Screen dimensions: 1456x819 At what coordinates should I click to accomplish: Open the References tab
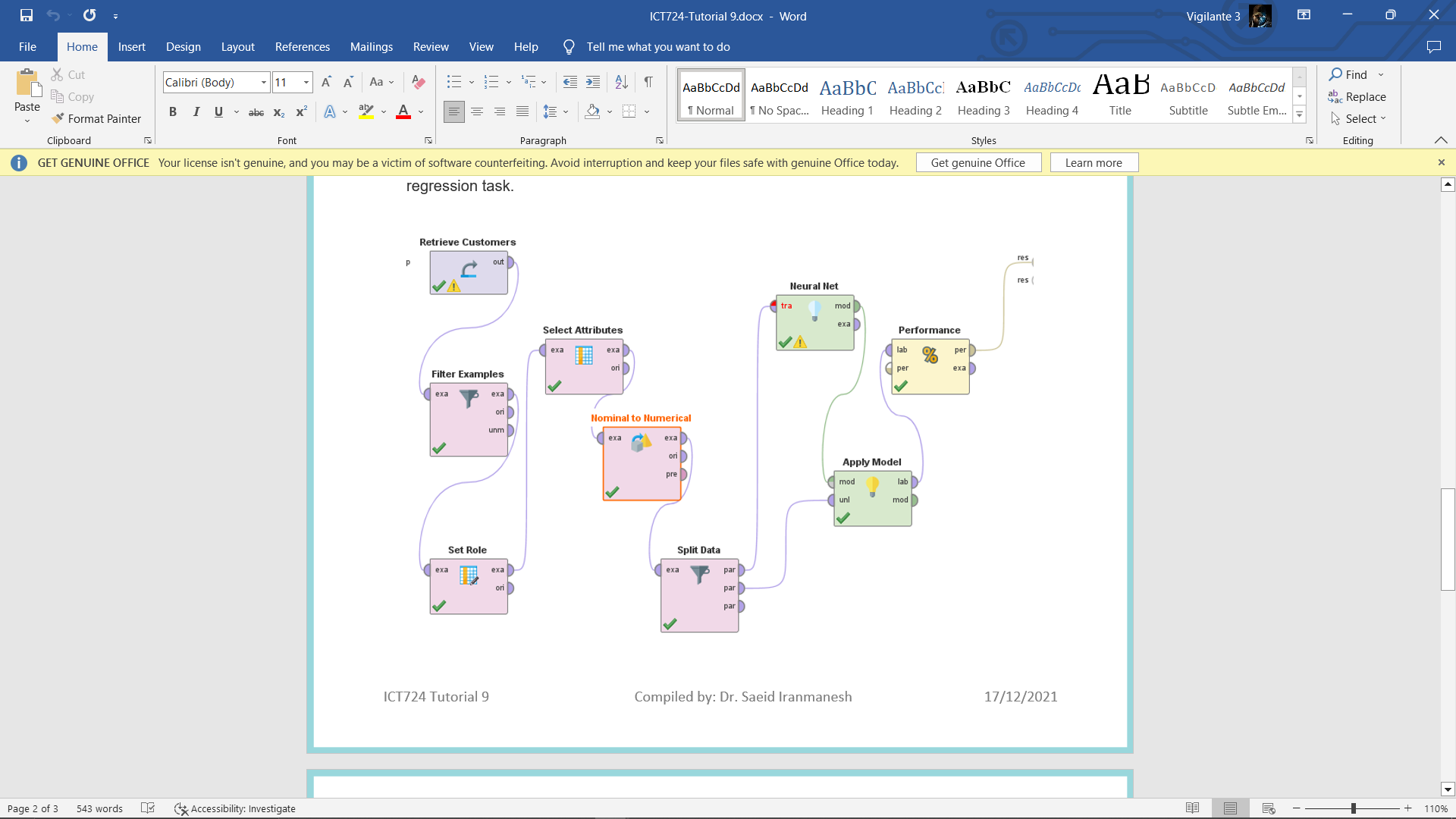point(302,47)
